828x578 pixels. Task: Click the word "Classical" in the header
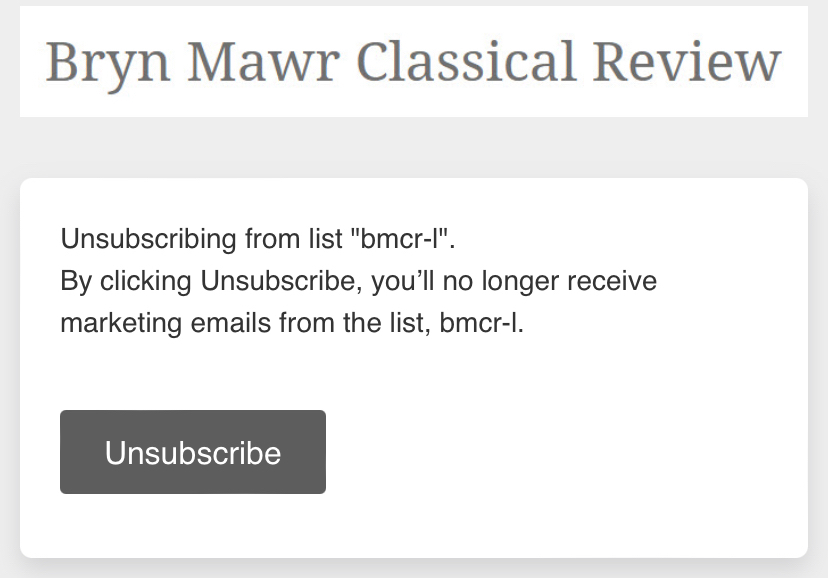point(466,62)
